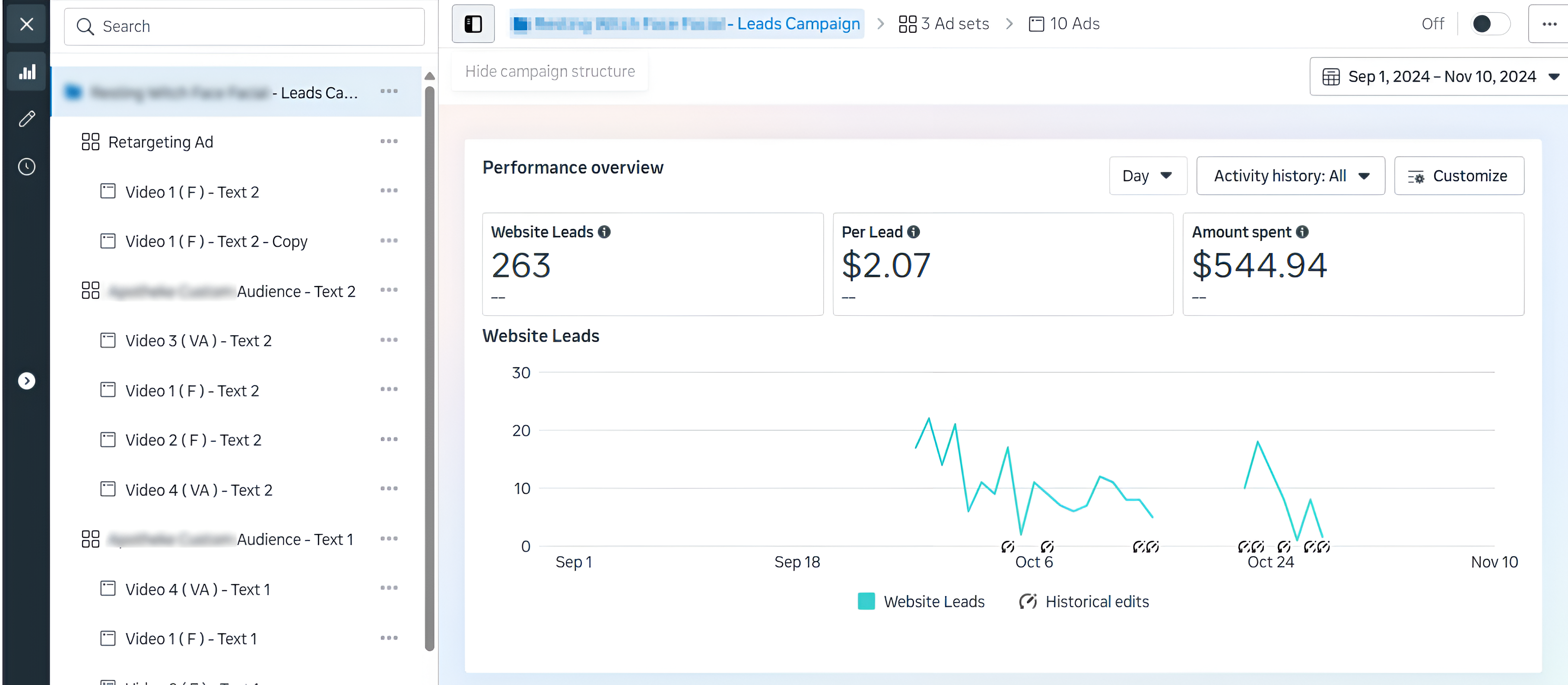This screenshot has height=685, width=1568.
Task: Toggle the campaign structure panel icon
Action: click(473, 24)
